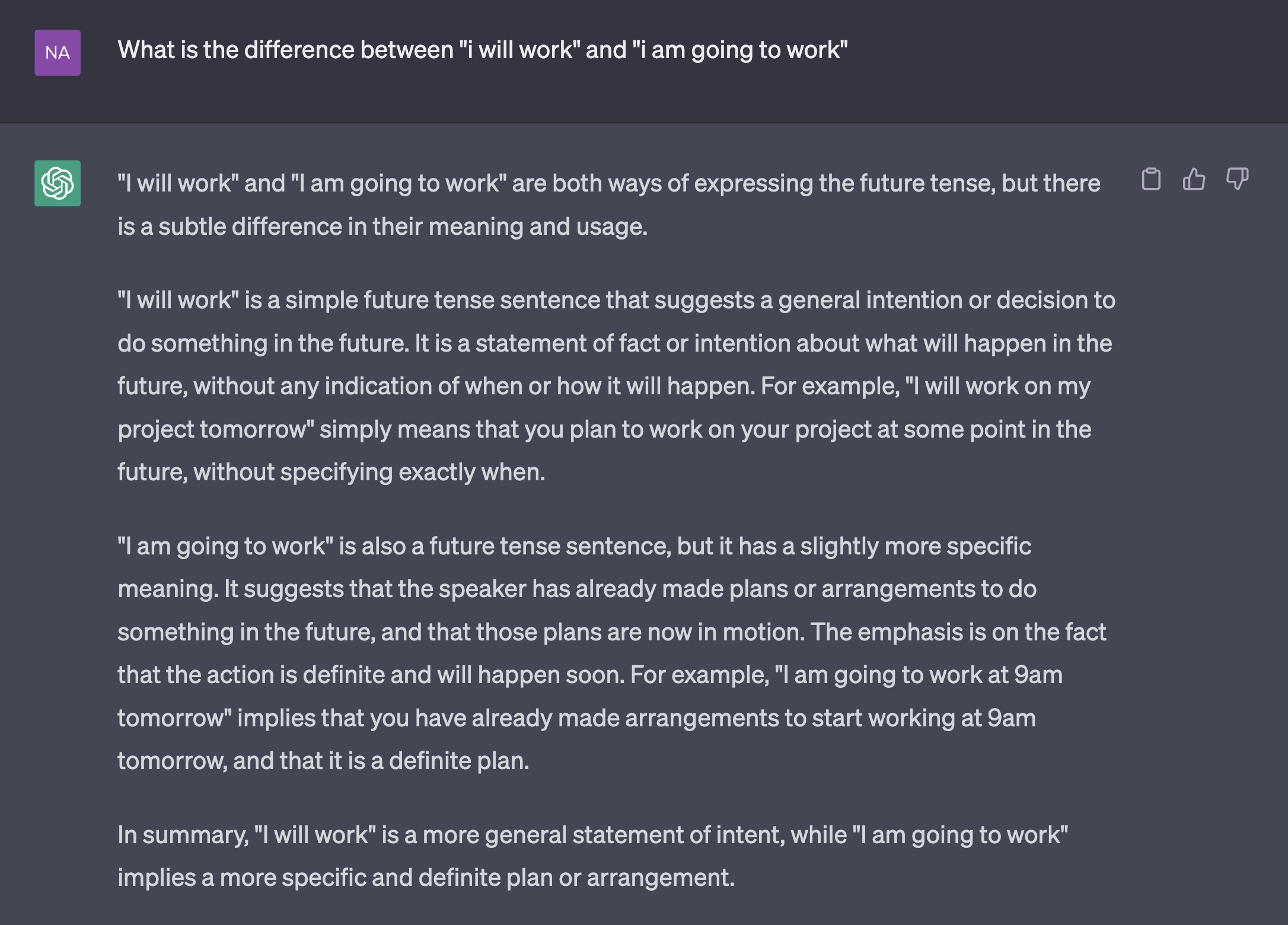Click the line starting "project tomorrow" simply means

(x=604, y=429)
